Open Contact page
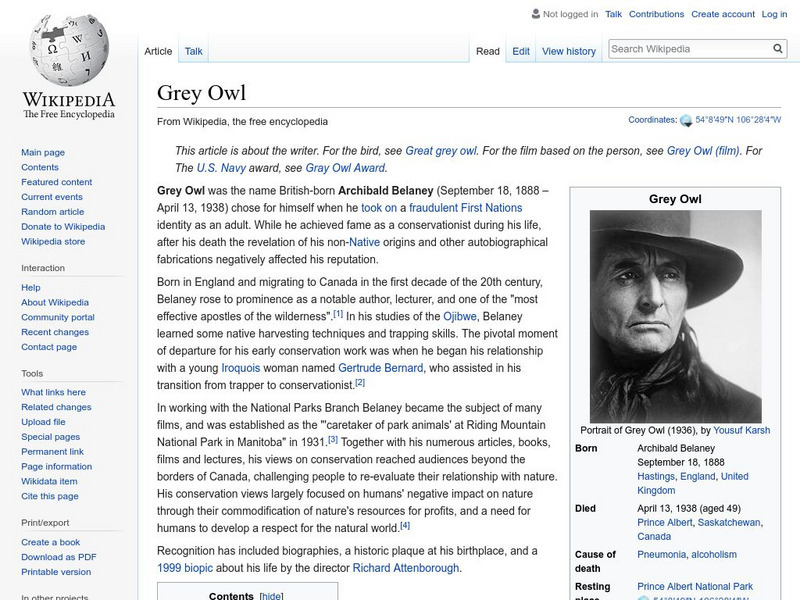The height and width of the screenshot is (600, 800). [49, 346]
